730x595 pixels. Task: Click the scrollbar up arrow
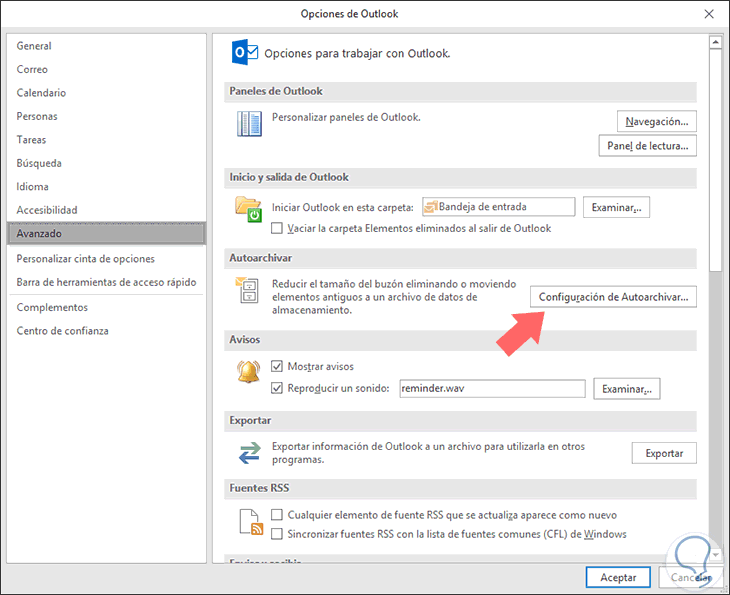[715, 43]
